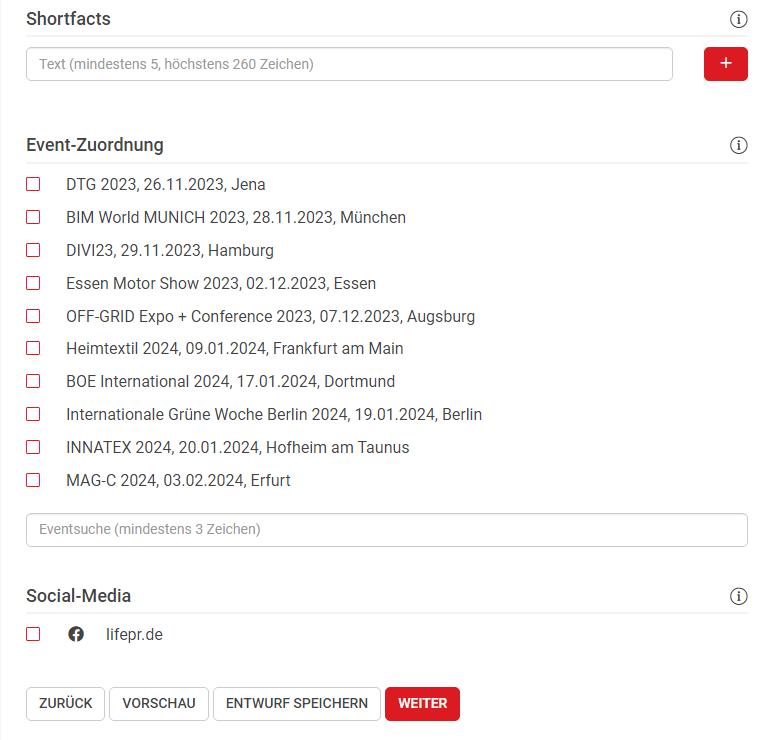Check OFF-GRID Expo + Conference 2023

tap(33, 316)
